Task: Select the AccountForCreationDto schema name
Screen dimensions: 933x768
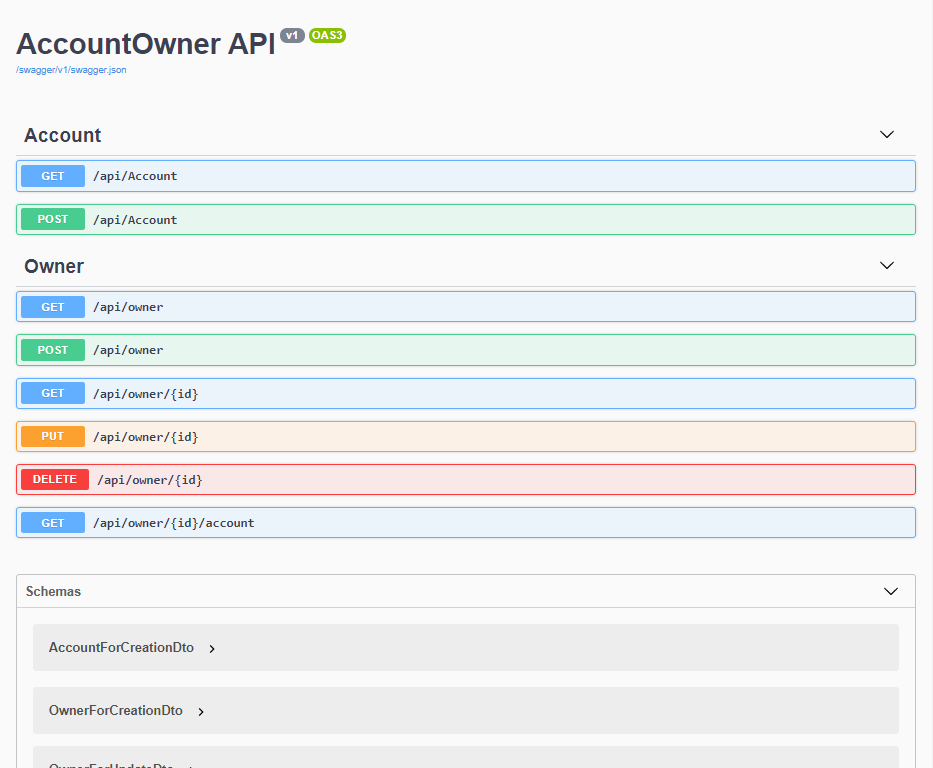Action: 121,648
